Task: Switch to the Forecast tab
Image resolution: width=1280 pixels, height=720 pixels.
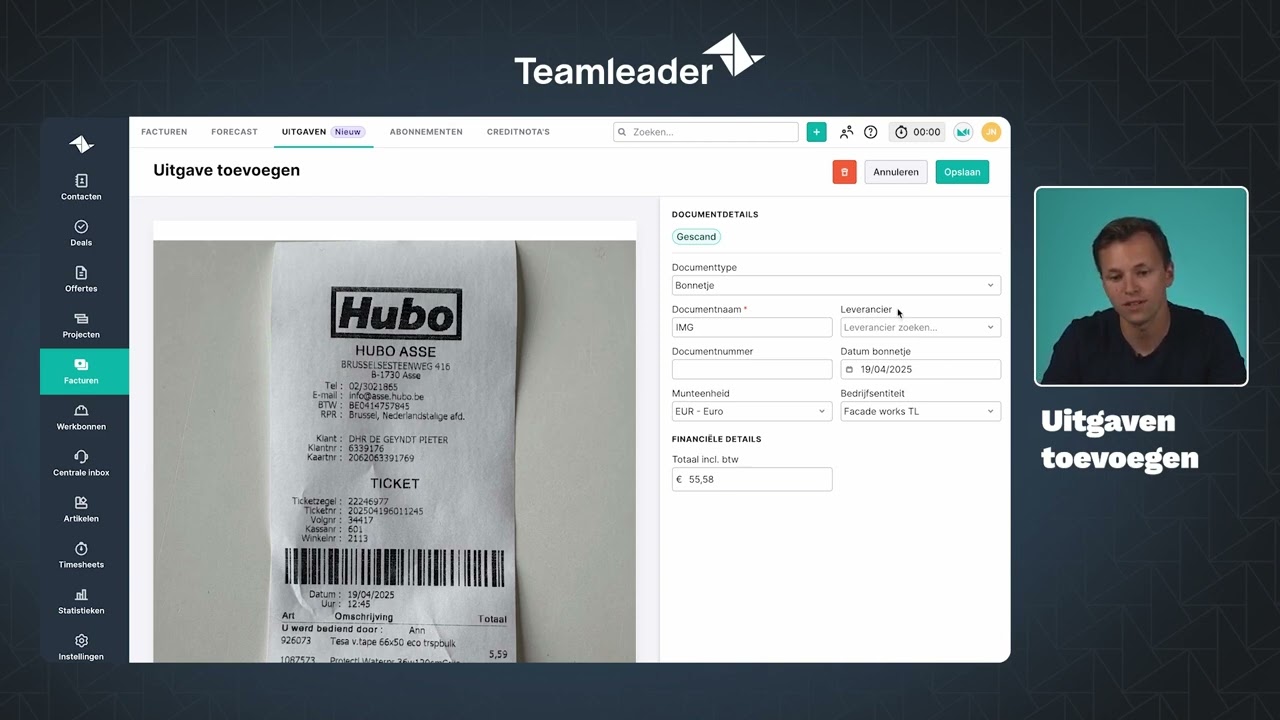Action: 234,132
